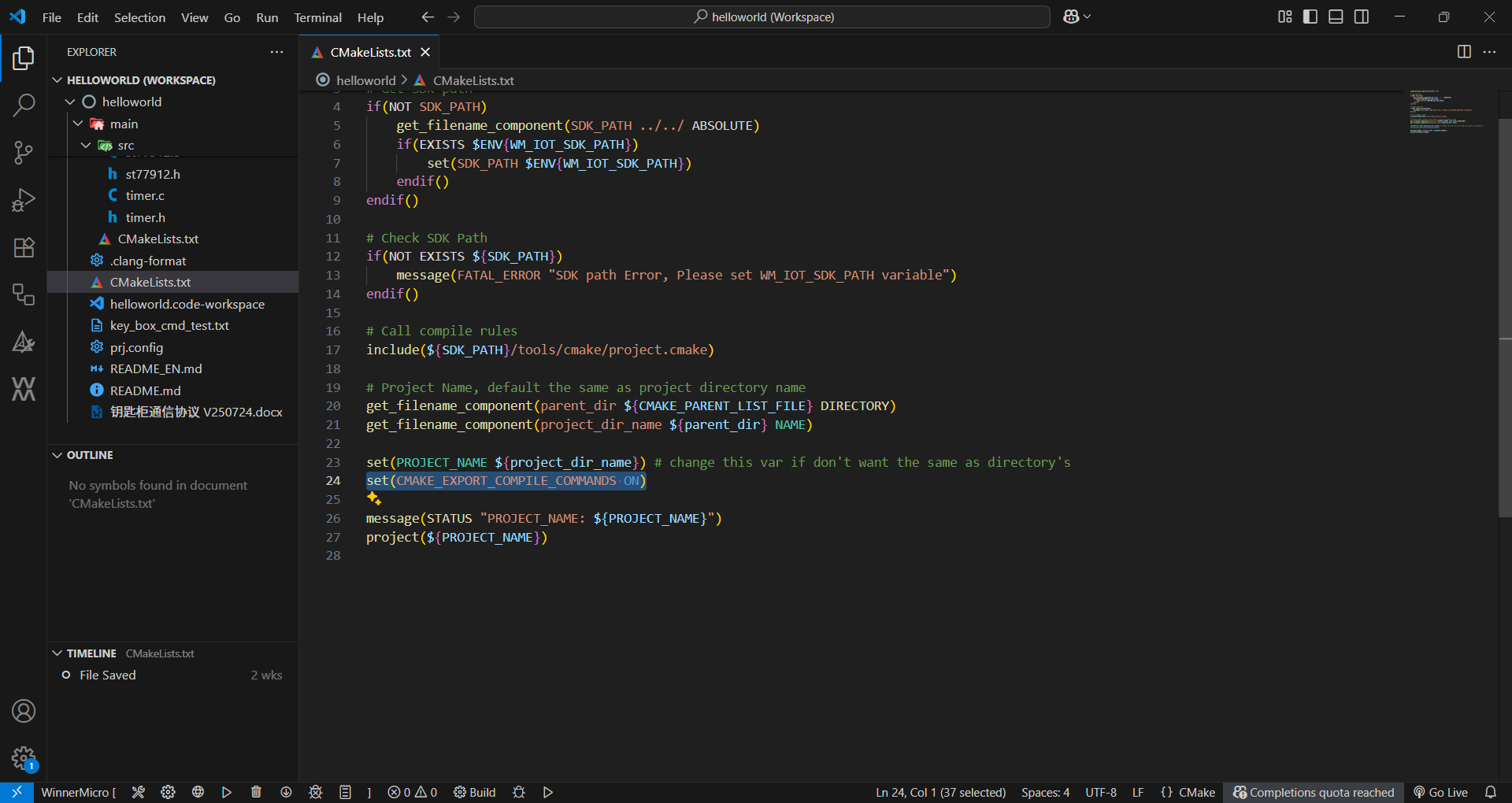Collapse the HELLOWORLD (WORKSPACE) section
The width and height of the screenshot is (1512, 803).
[x=57, y=80]
